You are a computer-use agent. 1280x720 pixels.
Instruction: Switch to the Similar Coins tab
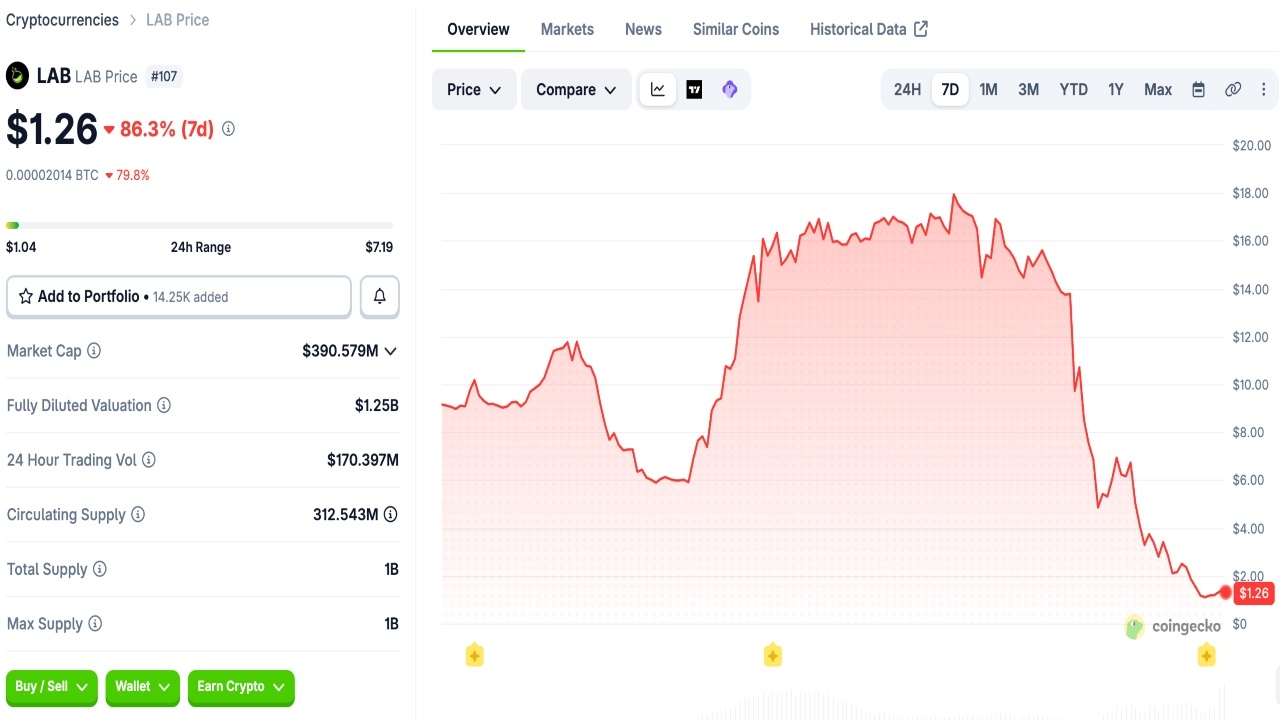pyautogui.click(x=736, y=29)
